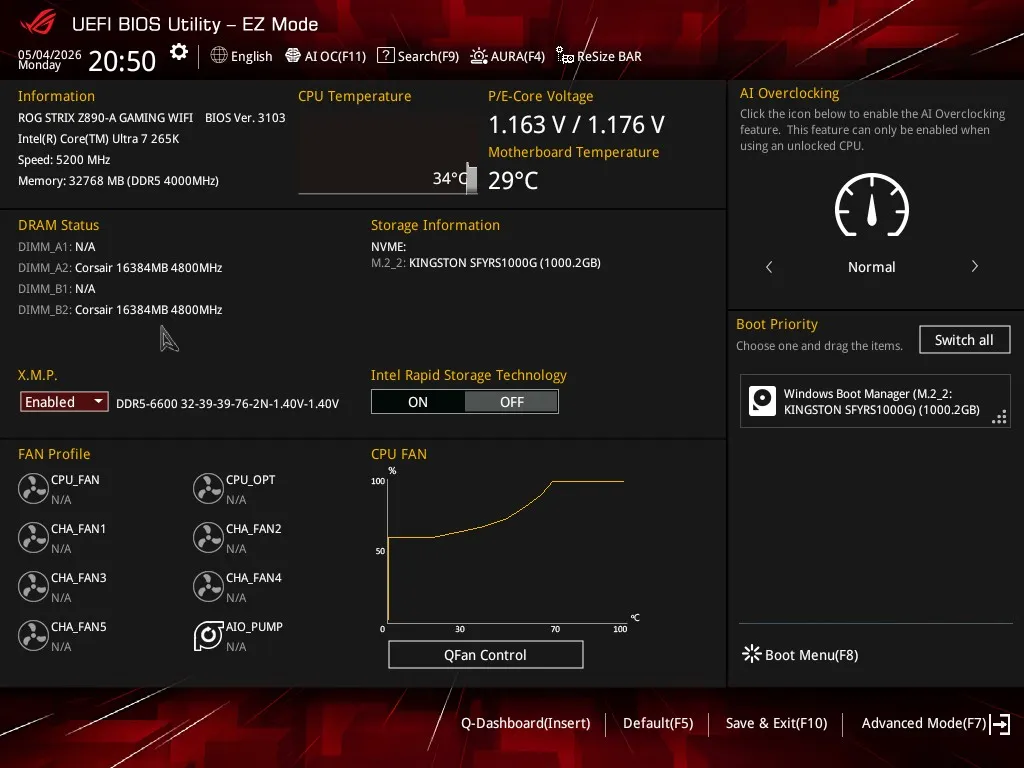
Task: Turn Intel Rapid Storage Technology ON
Action: (418, 402)
